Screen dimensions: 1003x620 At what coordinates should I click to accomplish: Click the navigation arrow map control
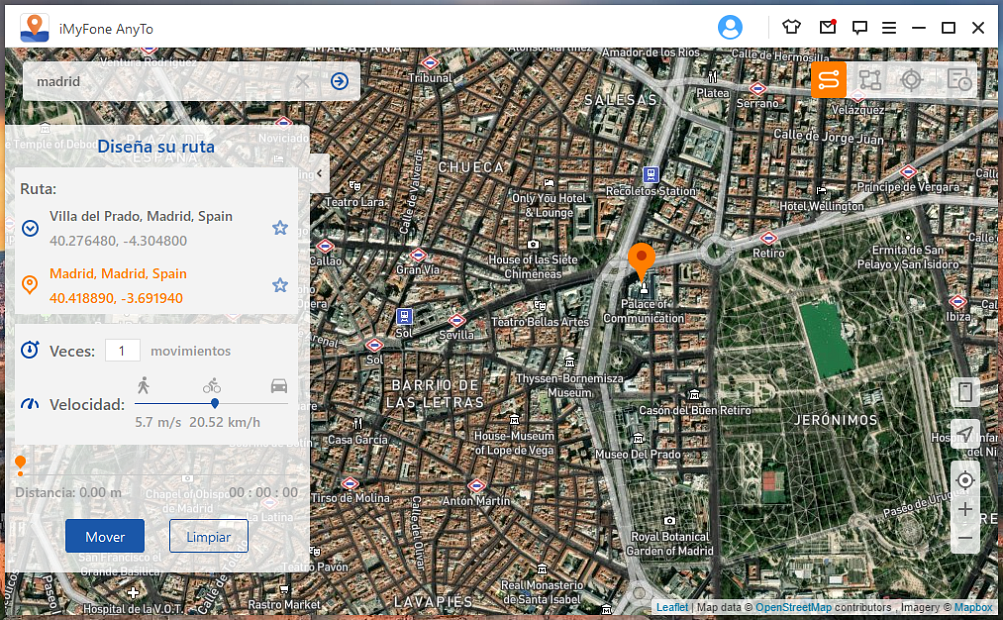[x=965, y=435]
